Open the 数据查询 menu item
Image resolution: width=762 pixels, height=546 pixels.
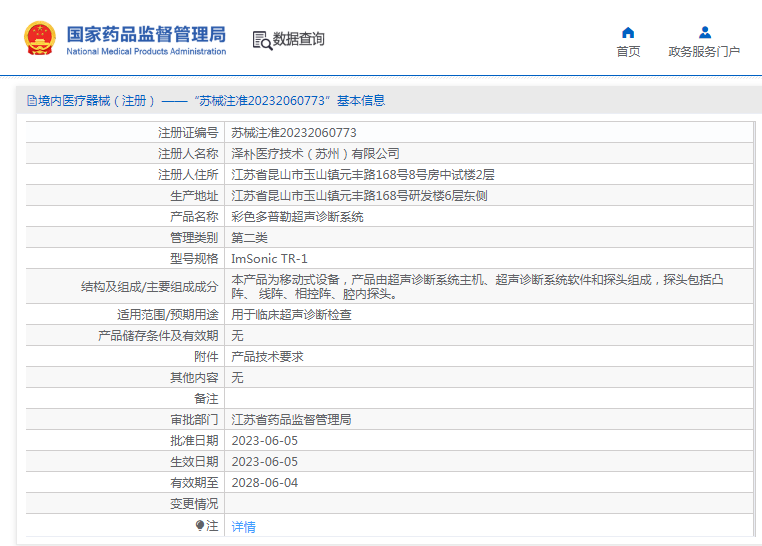[x=298, y=40]
